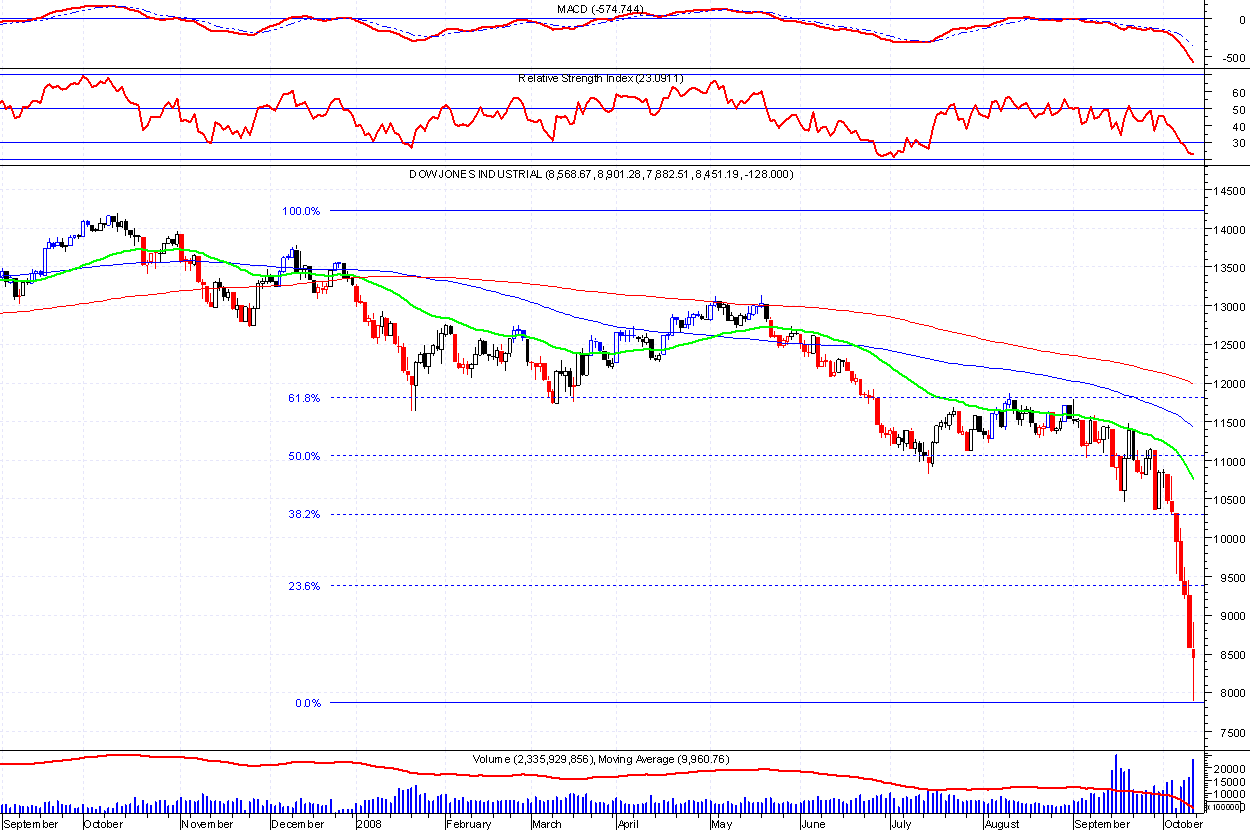Select the Volume and Moving Average title
1250x830 pixels.
(601, 759)
